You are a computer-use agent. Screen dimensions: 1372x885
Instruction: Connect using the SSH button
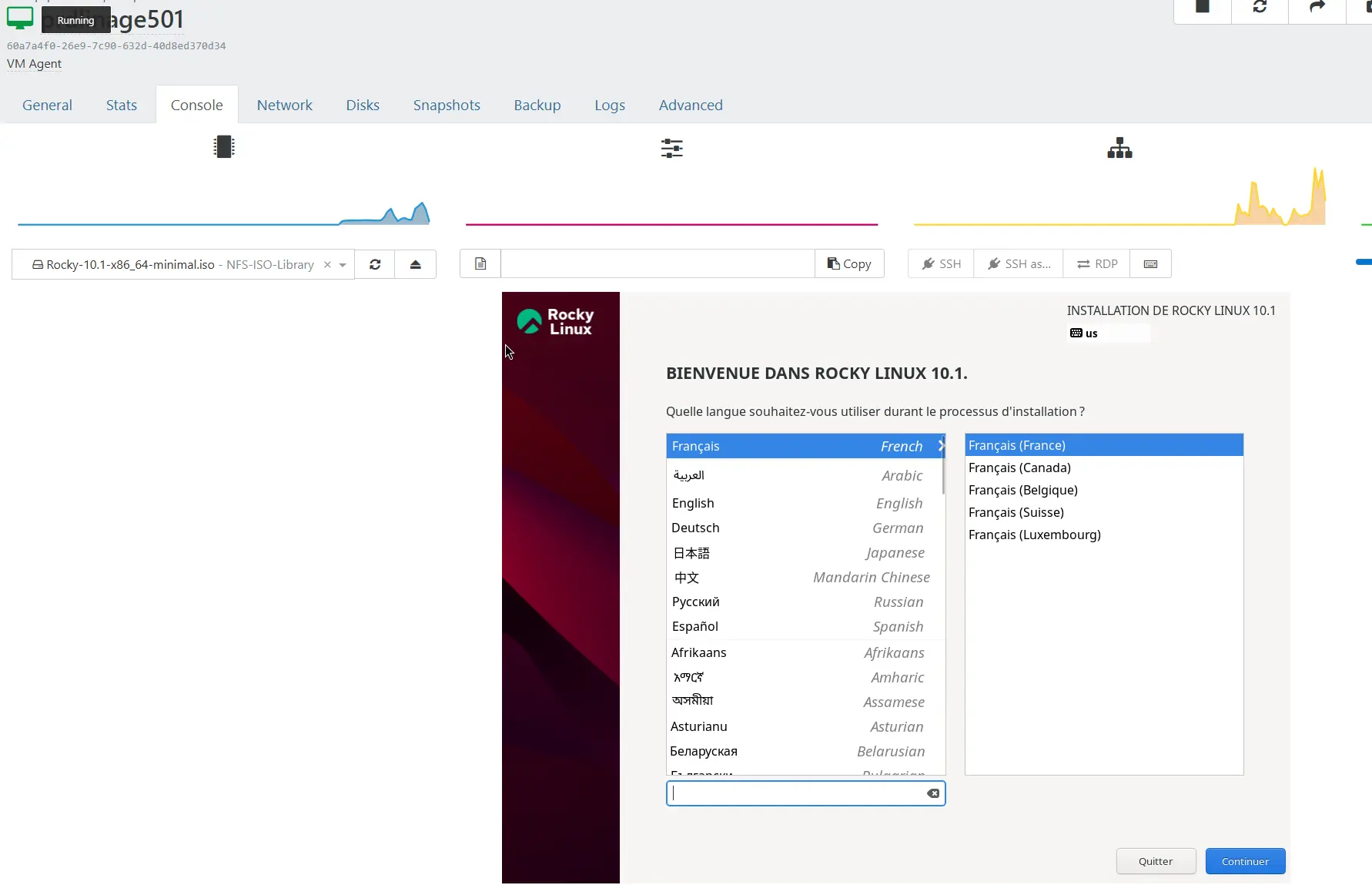pos(941,263)
